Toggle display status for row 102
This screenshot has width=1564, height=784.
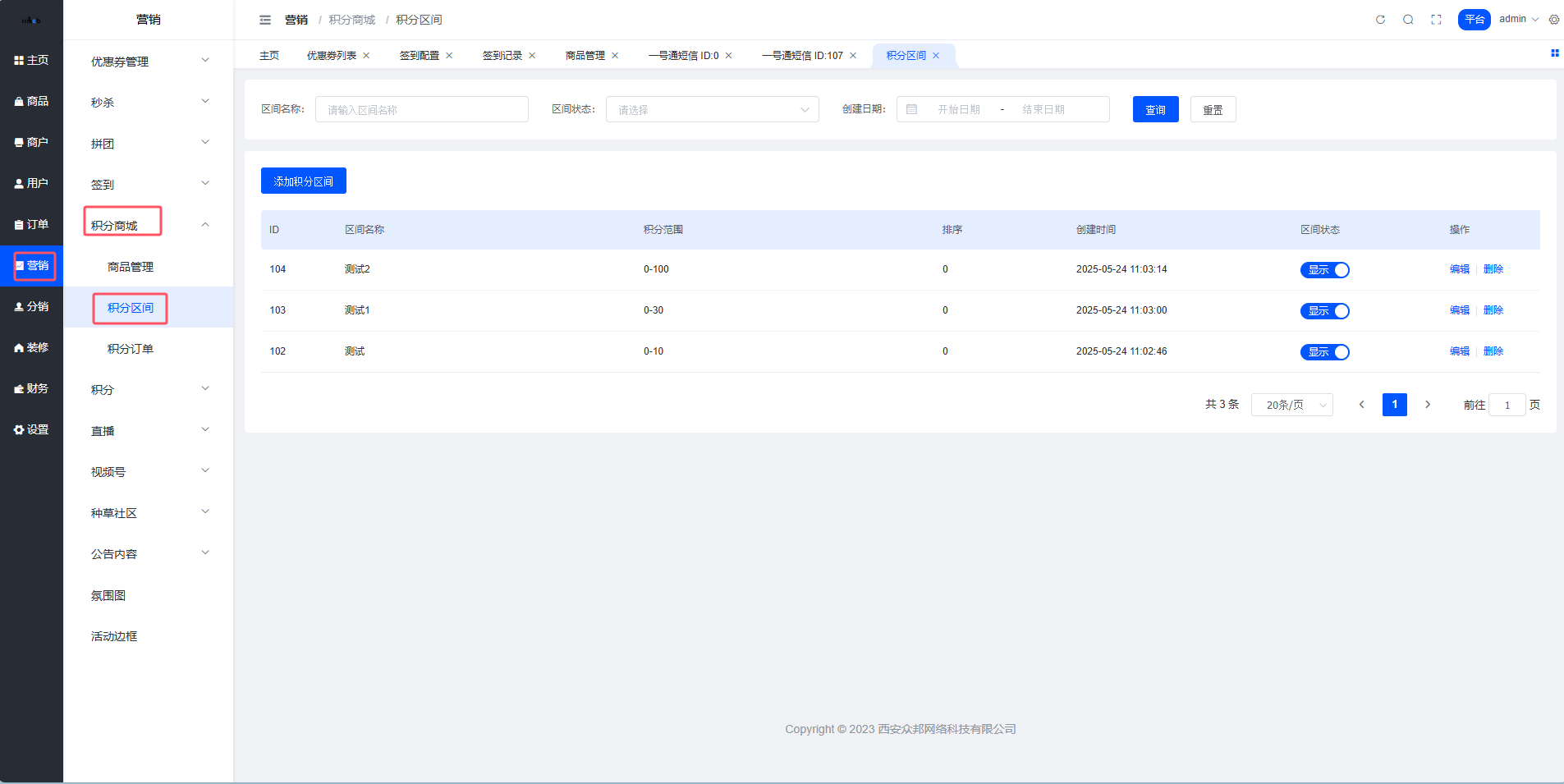1324,352
